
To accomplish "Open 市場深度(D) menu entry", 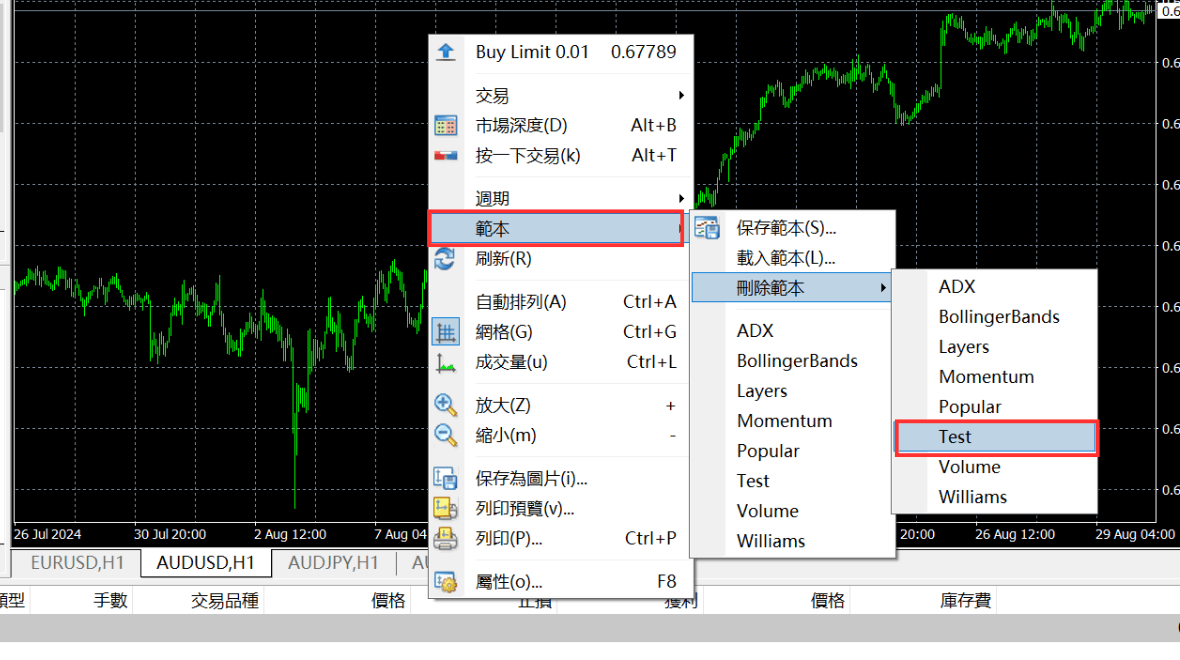I will pyautogui.click(x=561, y=125).
